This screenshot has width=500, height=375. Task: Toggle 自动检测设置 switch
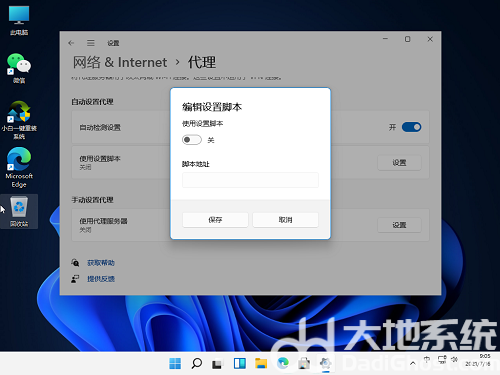coord(411,127)
